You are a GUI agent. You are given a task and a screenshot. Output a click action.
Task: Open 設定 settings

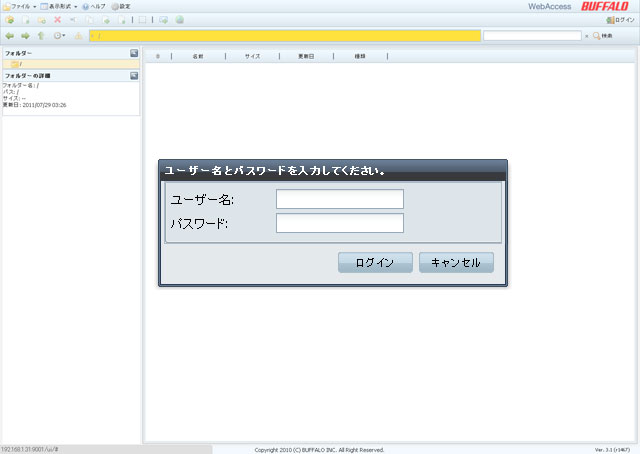[120, 6]
